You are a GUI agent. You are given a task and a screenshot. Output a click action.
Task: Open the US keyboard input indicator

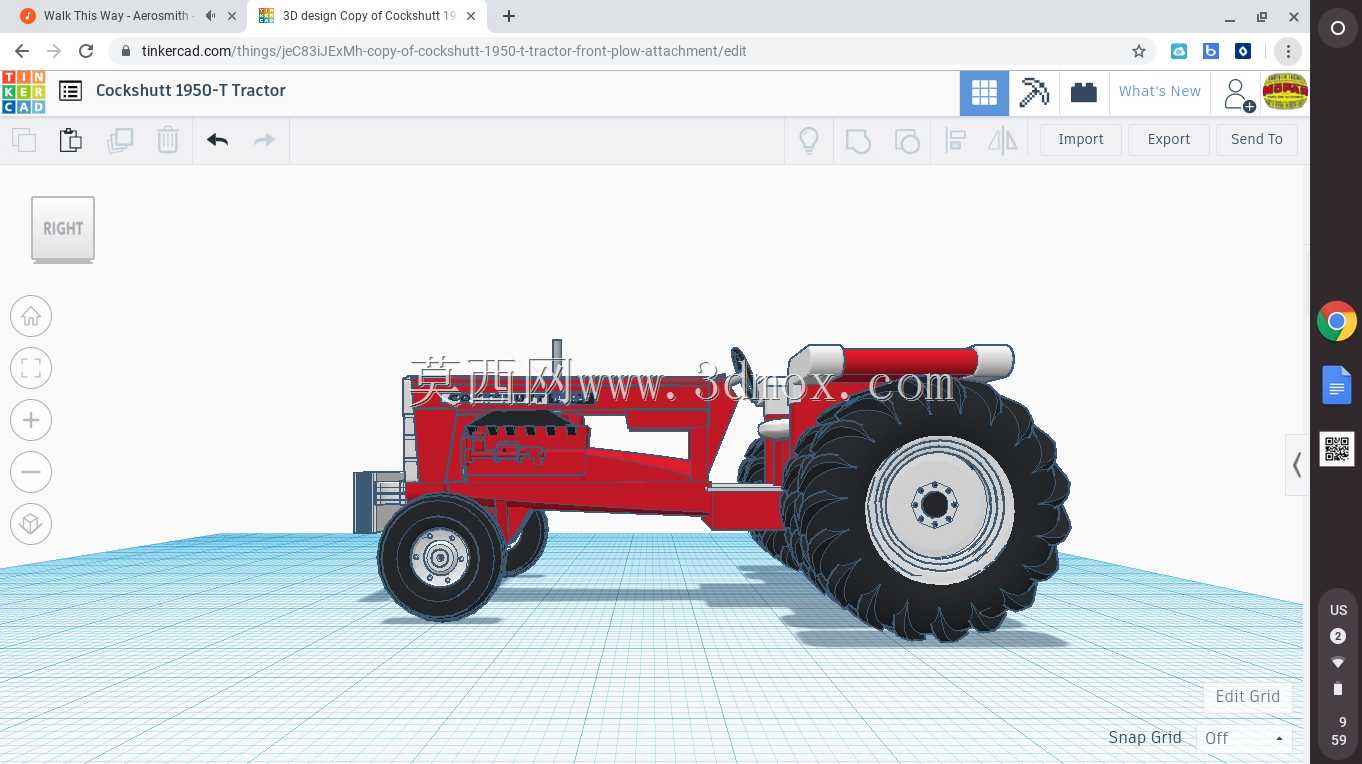(x=1338, y=610)
